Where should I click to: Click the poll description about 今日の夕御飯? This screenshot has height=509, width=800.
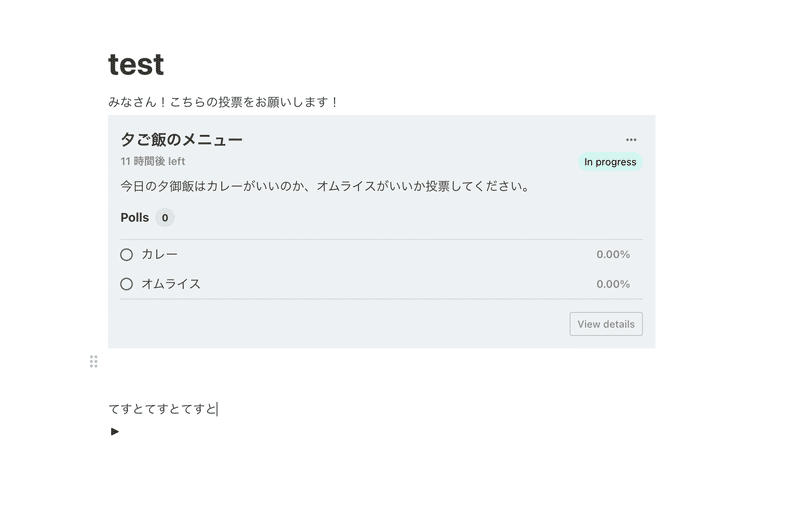click(326, 186)
